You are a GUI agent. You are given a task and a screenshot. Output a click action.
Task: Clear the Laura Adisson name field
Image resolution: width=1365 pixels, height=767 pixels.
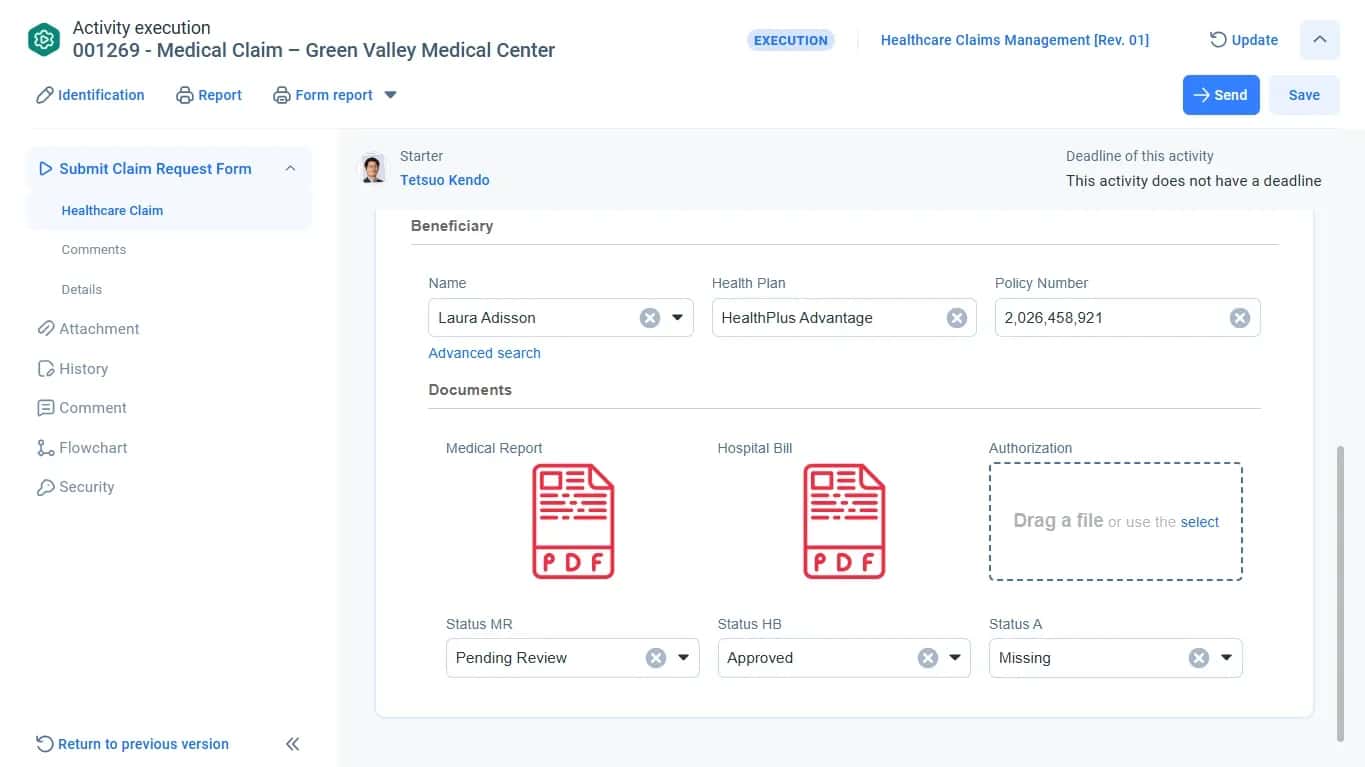pyautogui.click(x=650, y=318)
